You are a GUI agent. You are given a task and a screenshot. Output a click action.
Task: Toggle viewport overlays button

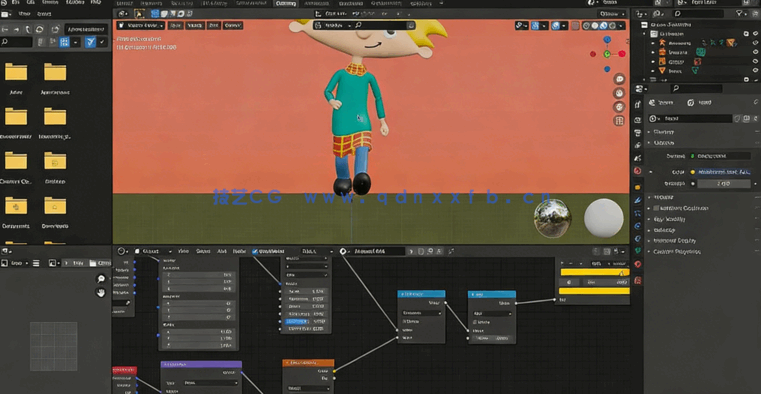pos(556,26)
